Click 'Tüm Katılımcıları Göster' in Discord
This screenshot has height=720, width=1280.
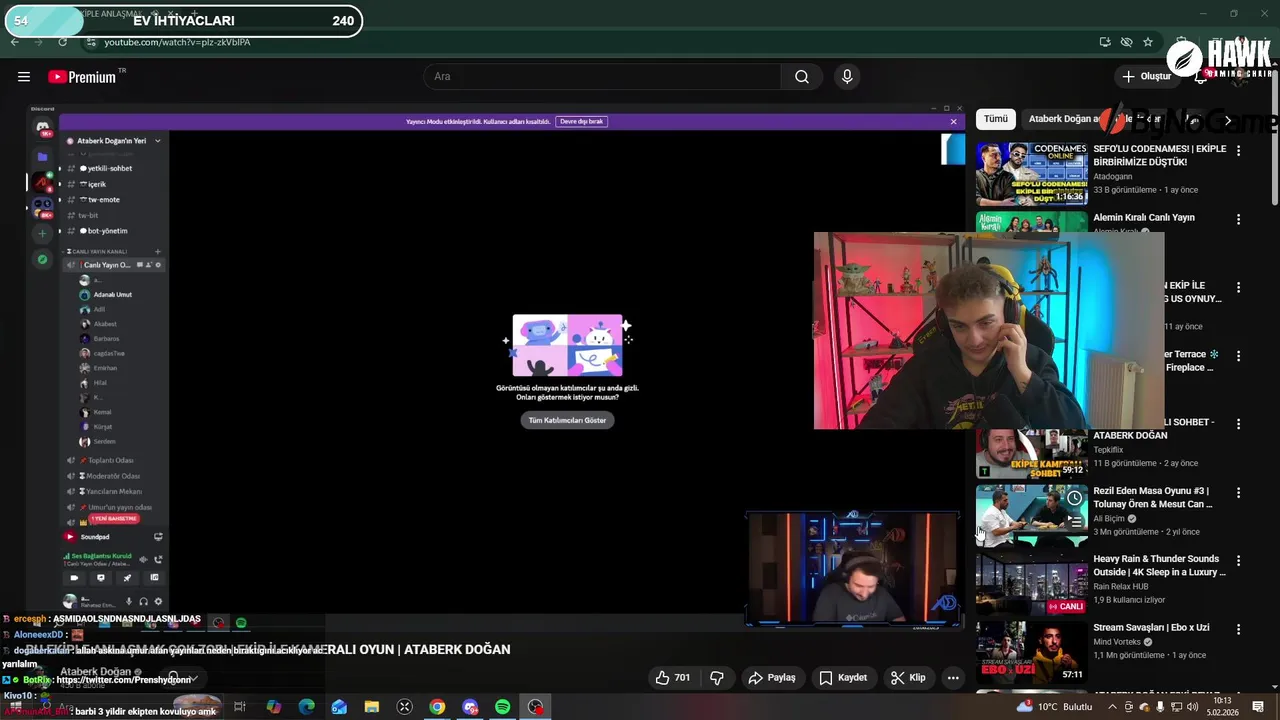567,420
